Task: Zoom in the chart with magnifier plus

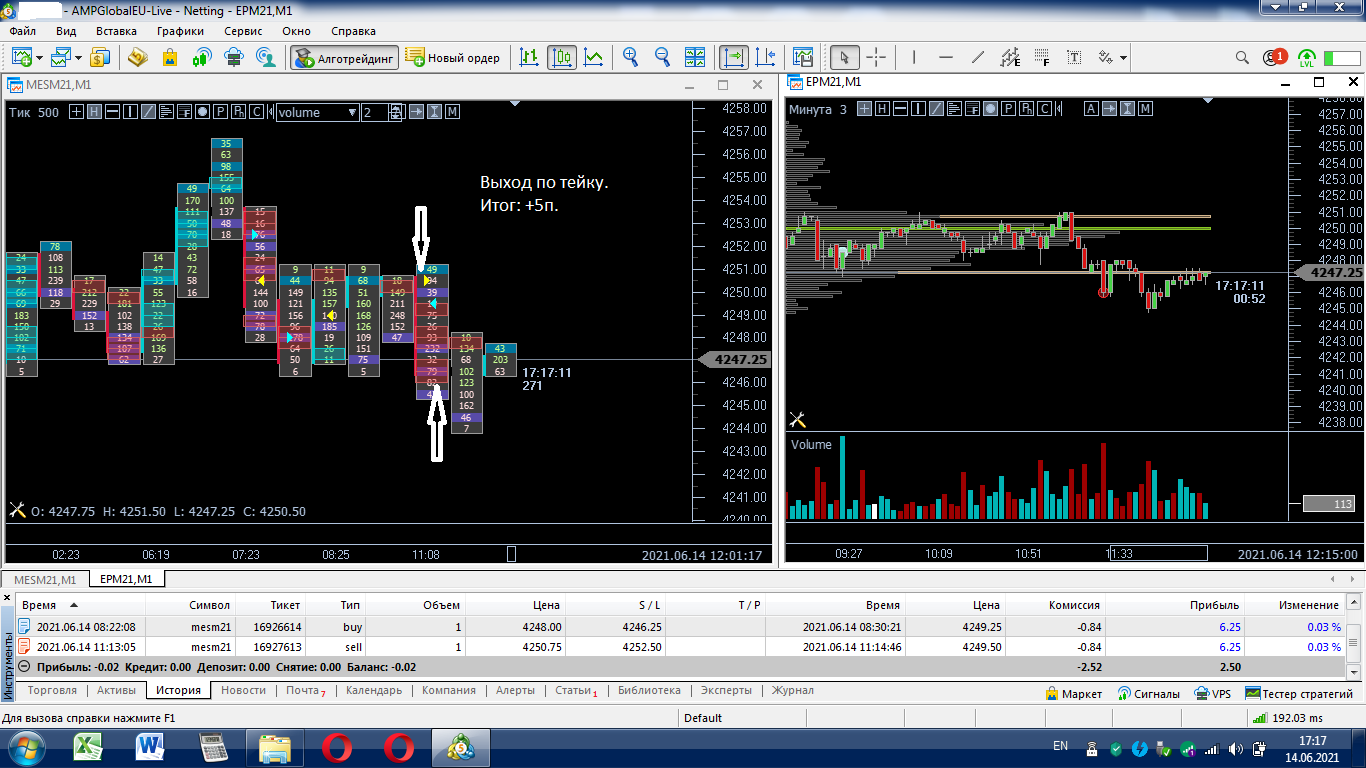Action: click(x=630, y=57)
